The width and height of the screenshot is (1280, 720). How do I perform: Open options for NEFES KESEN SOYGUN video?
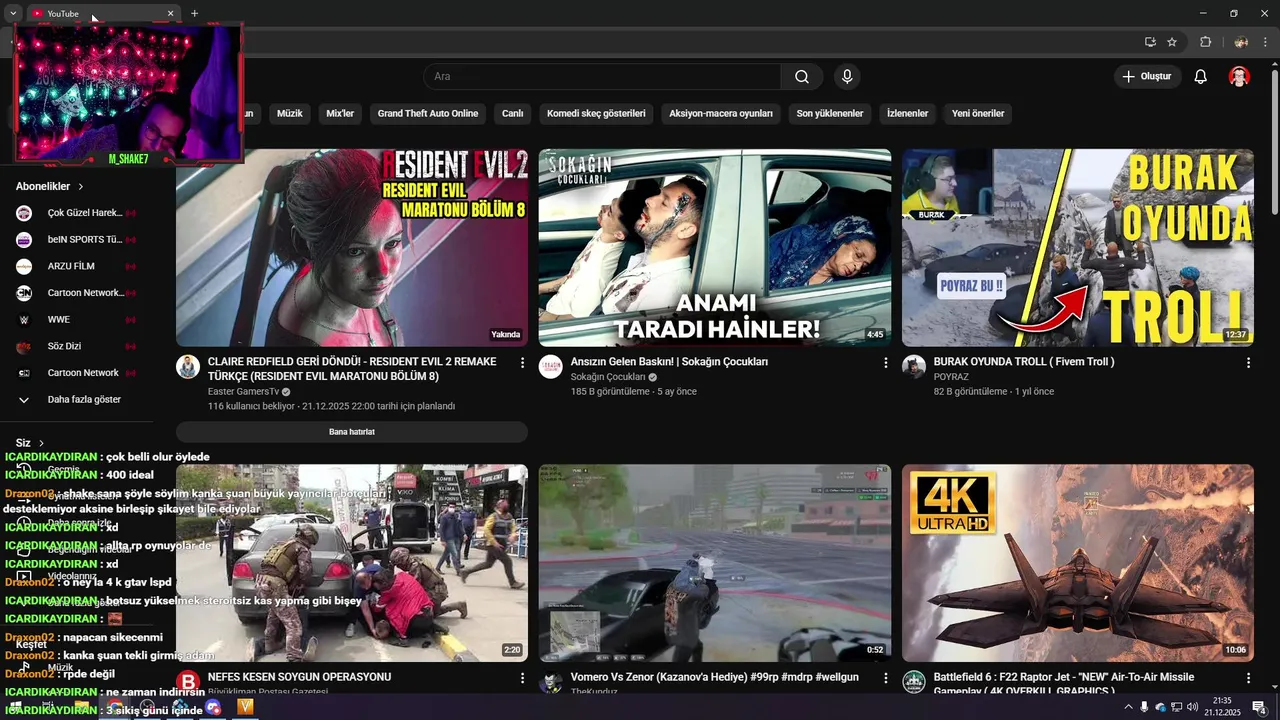522,678
